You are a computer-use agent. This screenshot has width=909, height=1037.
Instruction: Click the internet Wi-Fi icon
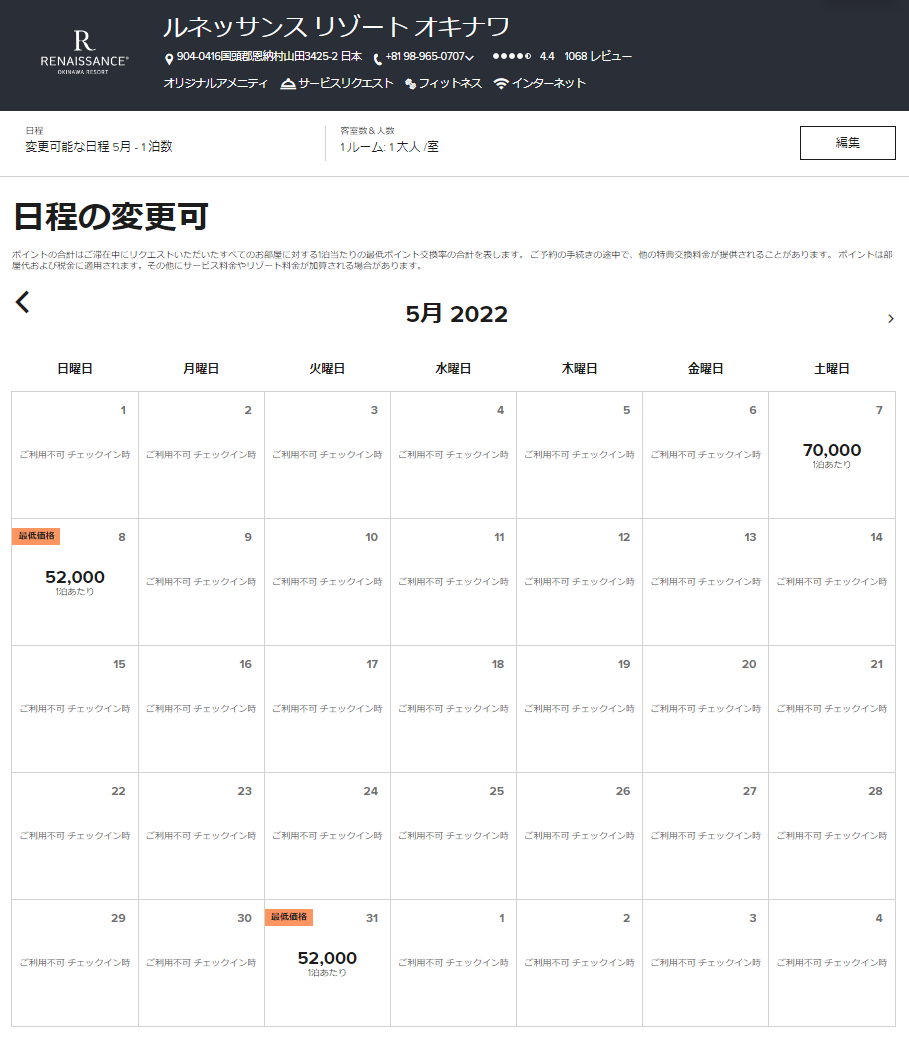click(501, 84)
